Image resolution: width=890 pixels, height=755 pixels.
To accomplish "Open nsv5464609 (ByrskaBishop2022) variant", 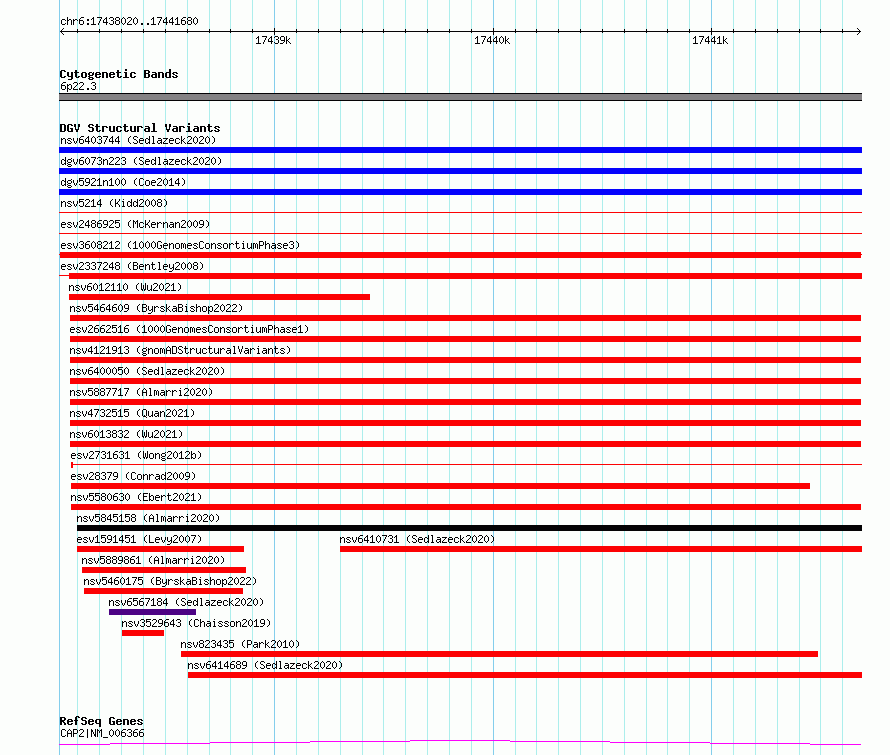I will tap(156, 308).
